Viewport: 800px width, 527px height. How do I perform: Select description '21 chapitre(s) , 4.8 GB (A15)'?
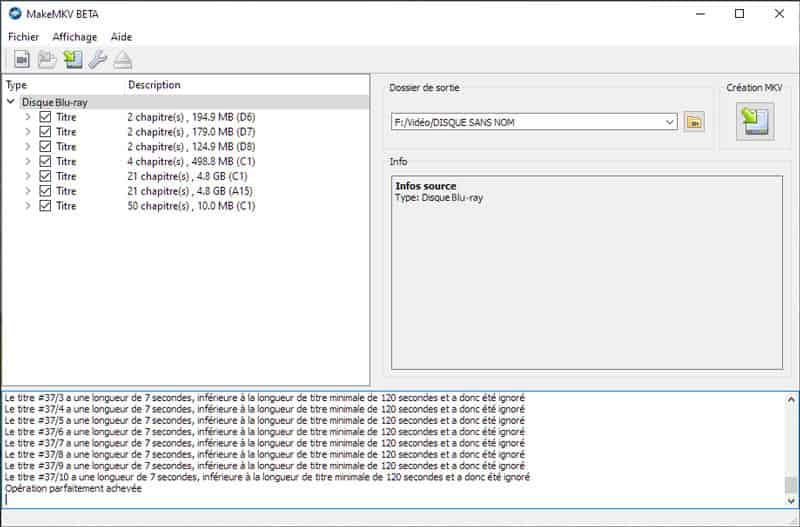click(190, 191)
